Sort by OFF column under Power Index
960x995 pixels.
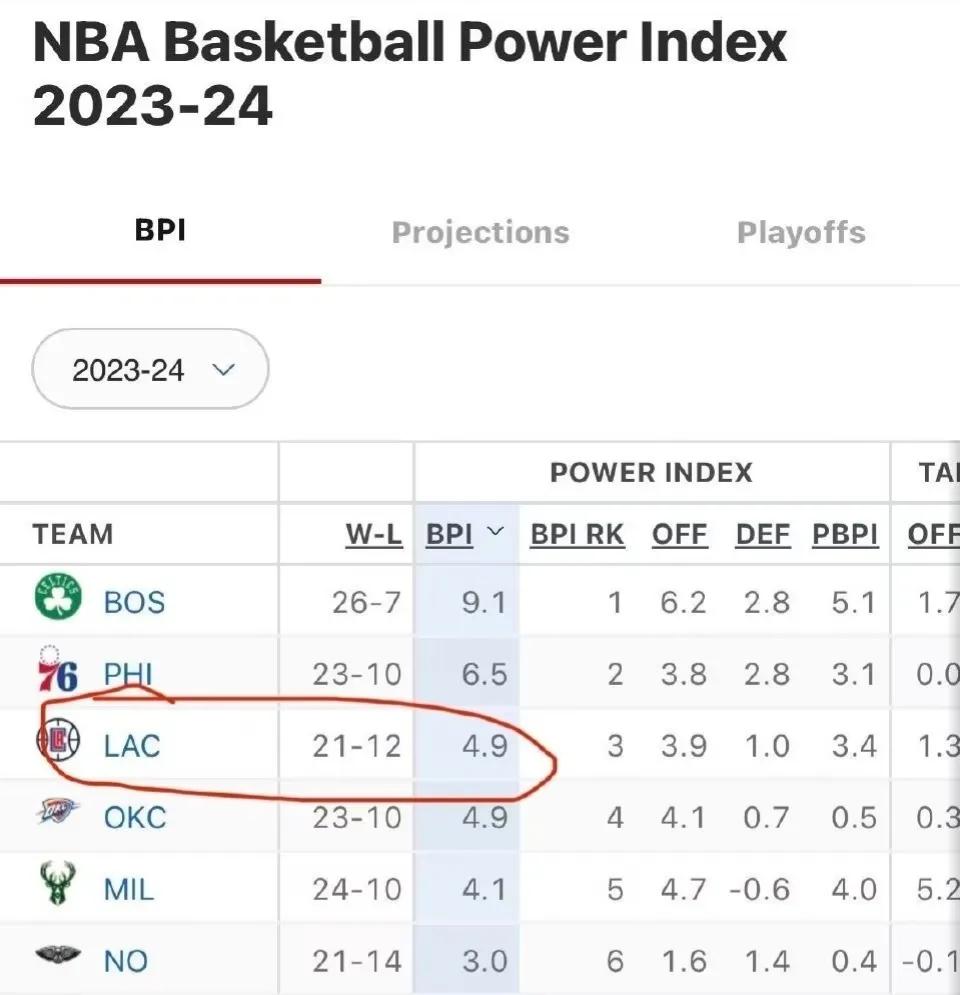680,534
